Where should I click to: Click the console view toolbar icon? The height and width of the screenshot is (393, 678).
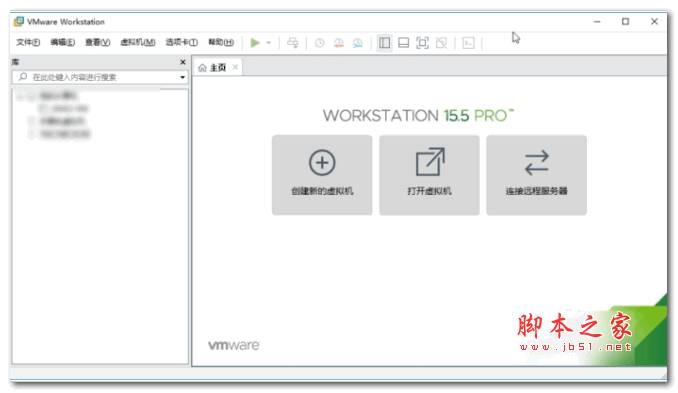click(x=468, y=43)
